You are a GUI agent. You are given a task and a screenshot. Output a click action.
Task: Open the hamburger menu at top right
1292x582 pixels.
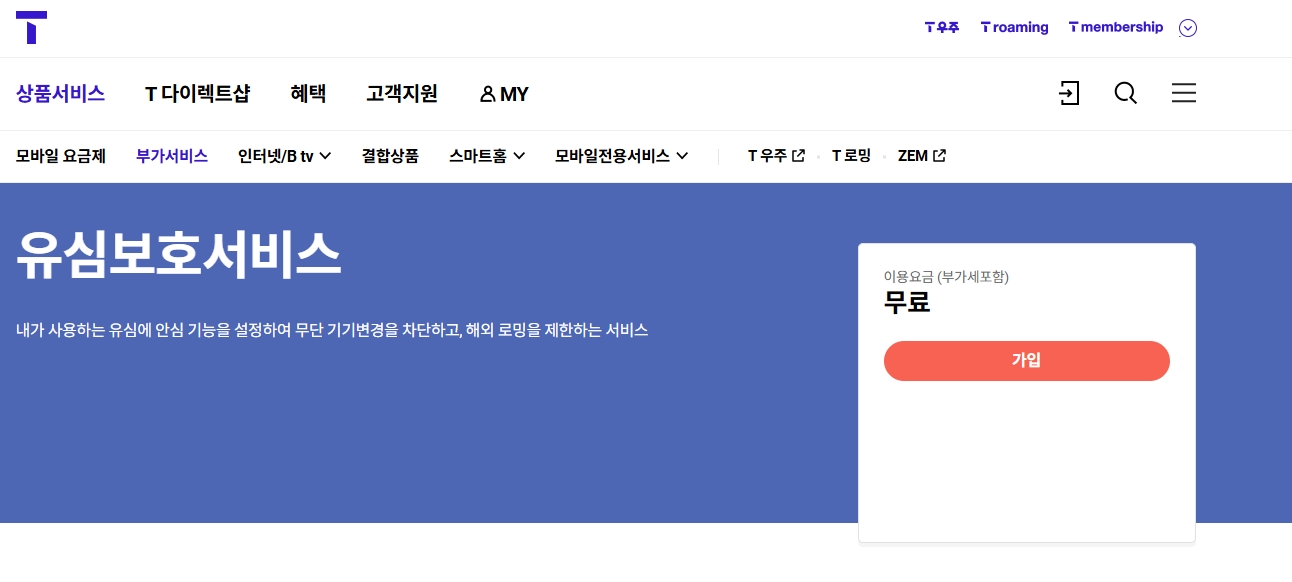(x=1184, y=93)
